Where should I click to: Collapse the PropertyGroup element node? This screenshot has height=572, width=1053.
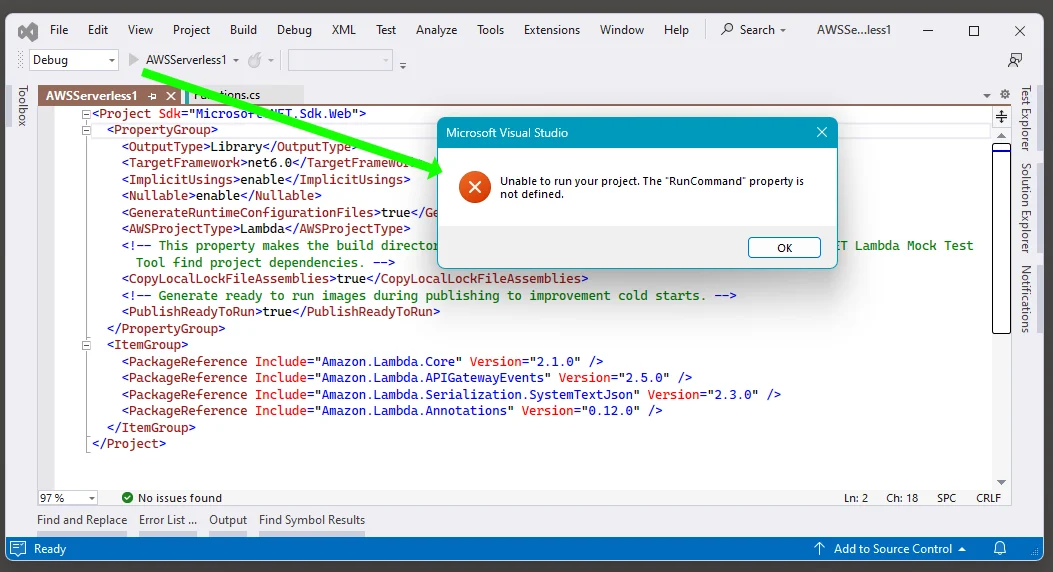(86, 130)
